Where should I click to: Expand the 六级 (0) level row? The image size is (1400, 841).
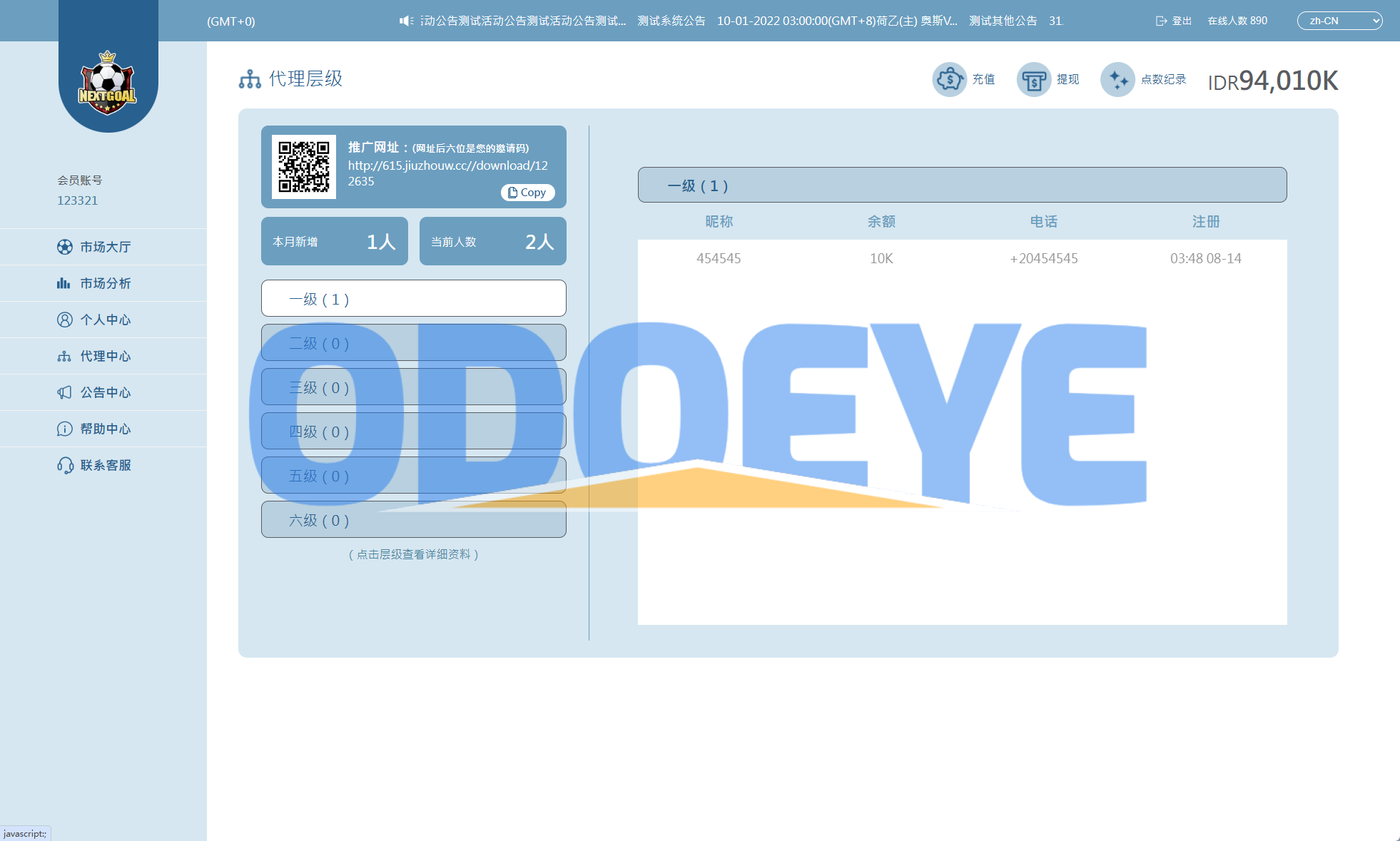(413, 520)
